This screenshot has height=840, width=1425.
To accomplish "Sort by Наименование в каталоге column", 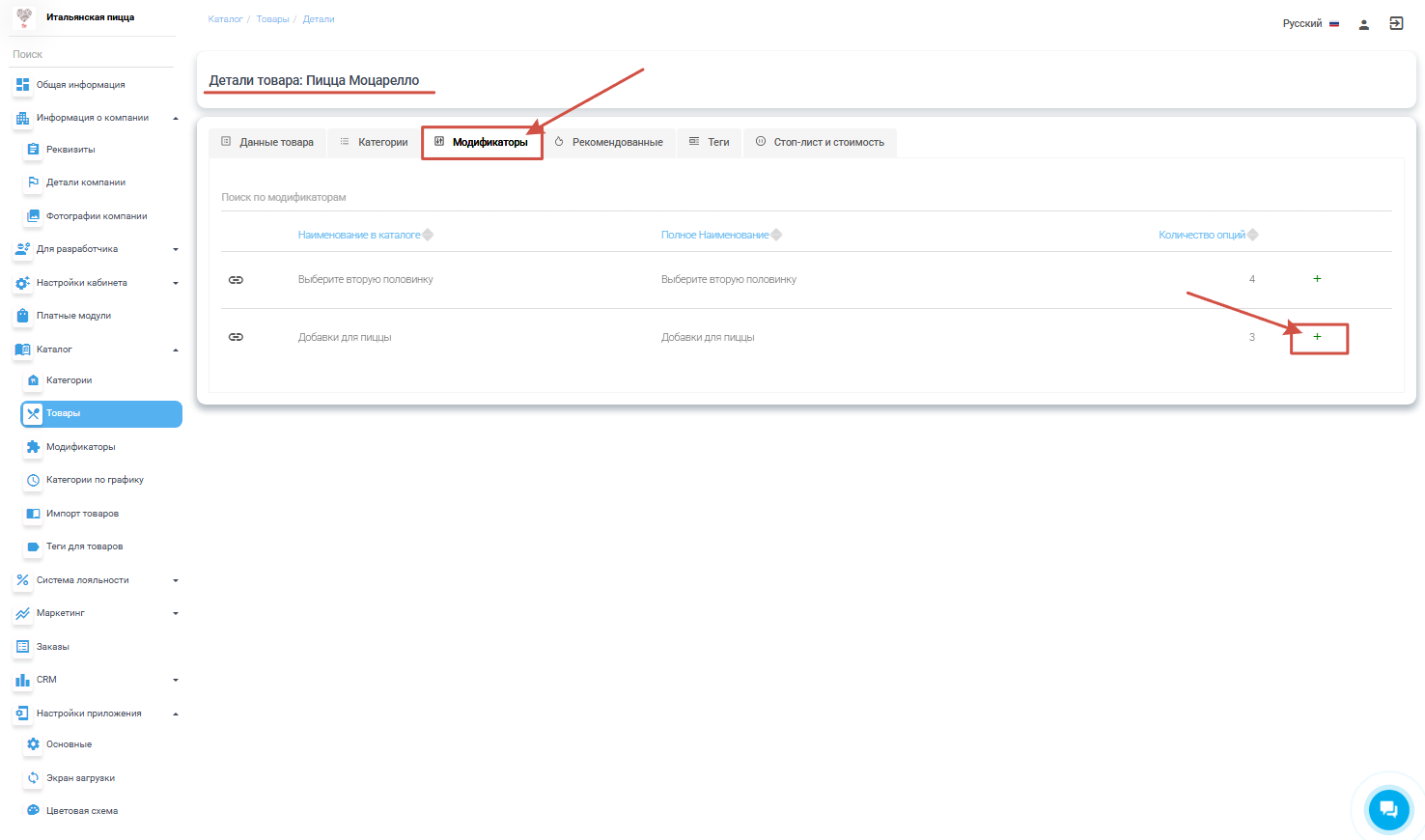I will pyautogui.click(x=359, y=235).
